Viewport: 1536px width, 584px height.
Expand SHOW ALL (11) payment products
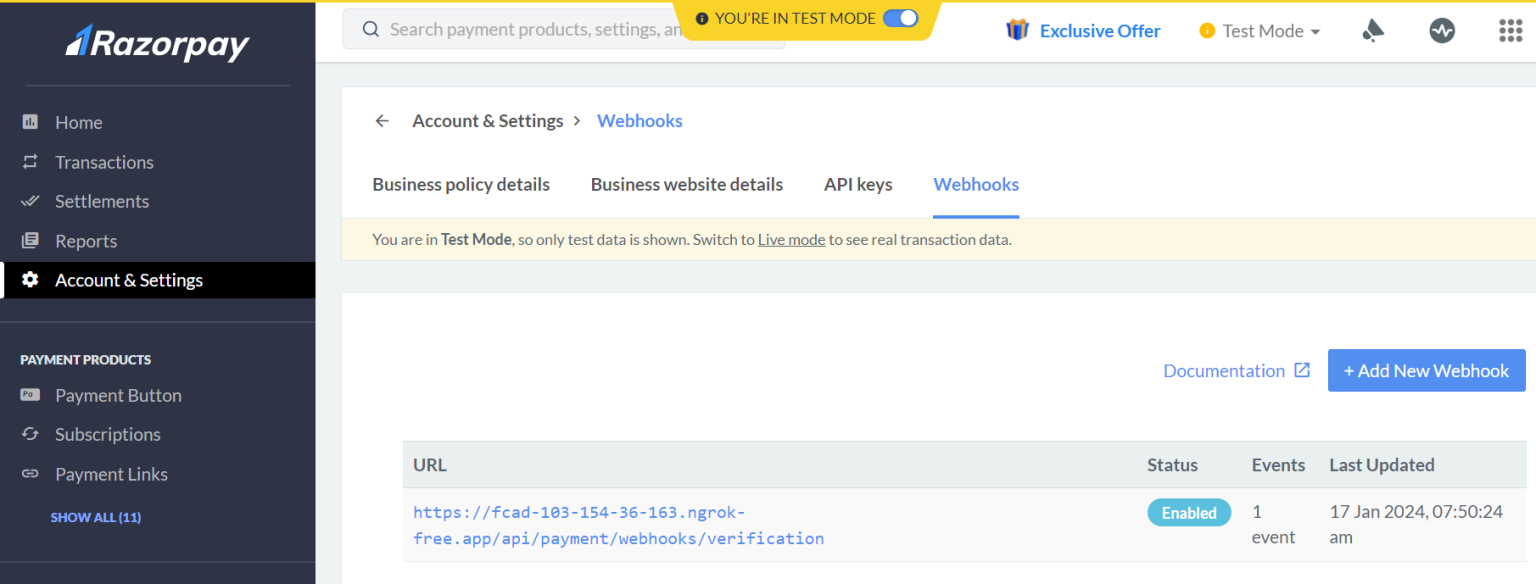96,517
